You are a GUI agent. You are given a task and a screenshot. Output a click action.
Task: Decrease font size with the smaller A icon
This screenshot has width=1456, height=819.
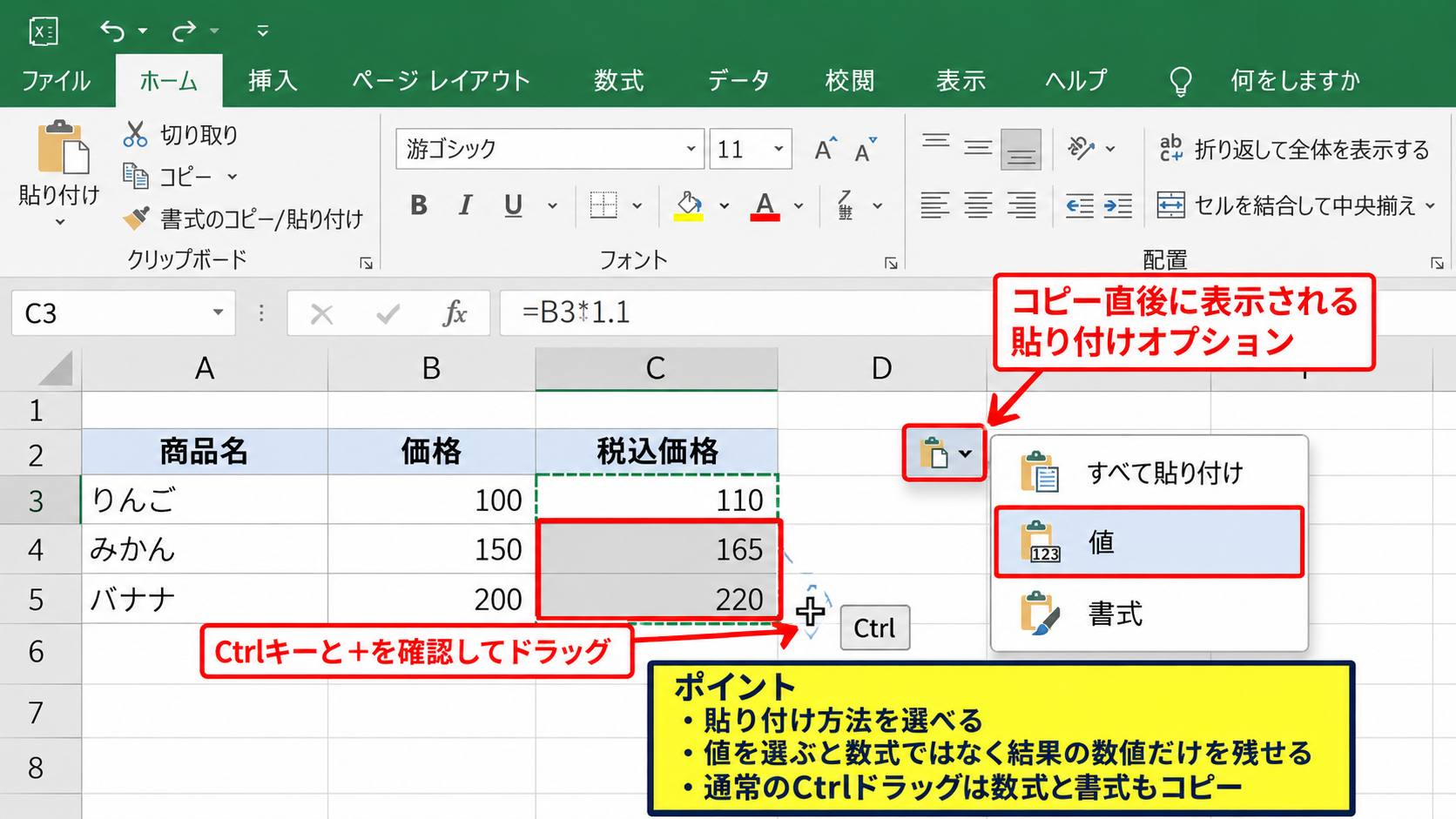coord(865,150)
